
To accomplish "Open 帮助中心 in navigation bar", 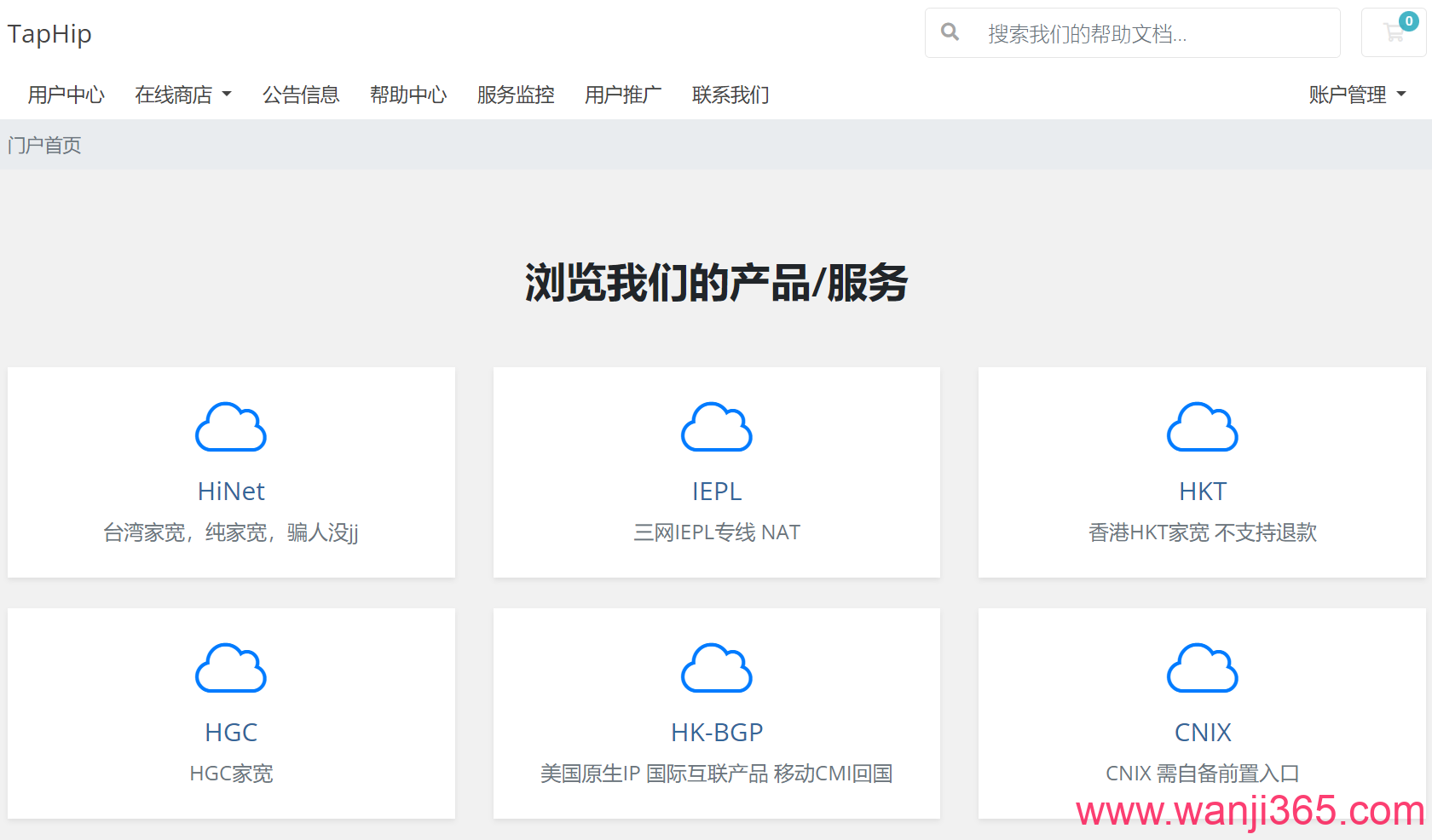I will pos(408,95).
